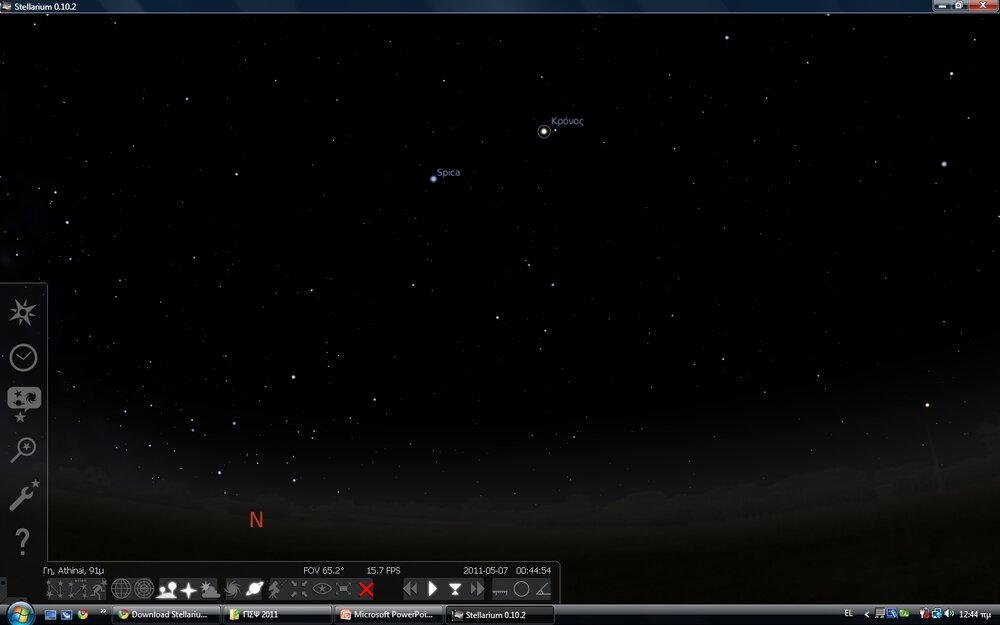Screen dimensions: 1000x625
Task: Click the Saturn planet labels icon
Action: (x=254, y=589)
